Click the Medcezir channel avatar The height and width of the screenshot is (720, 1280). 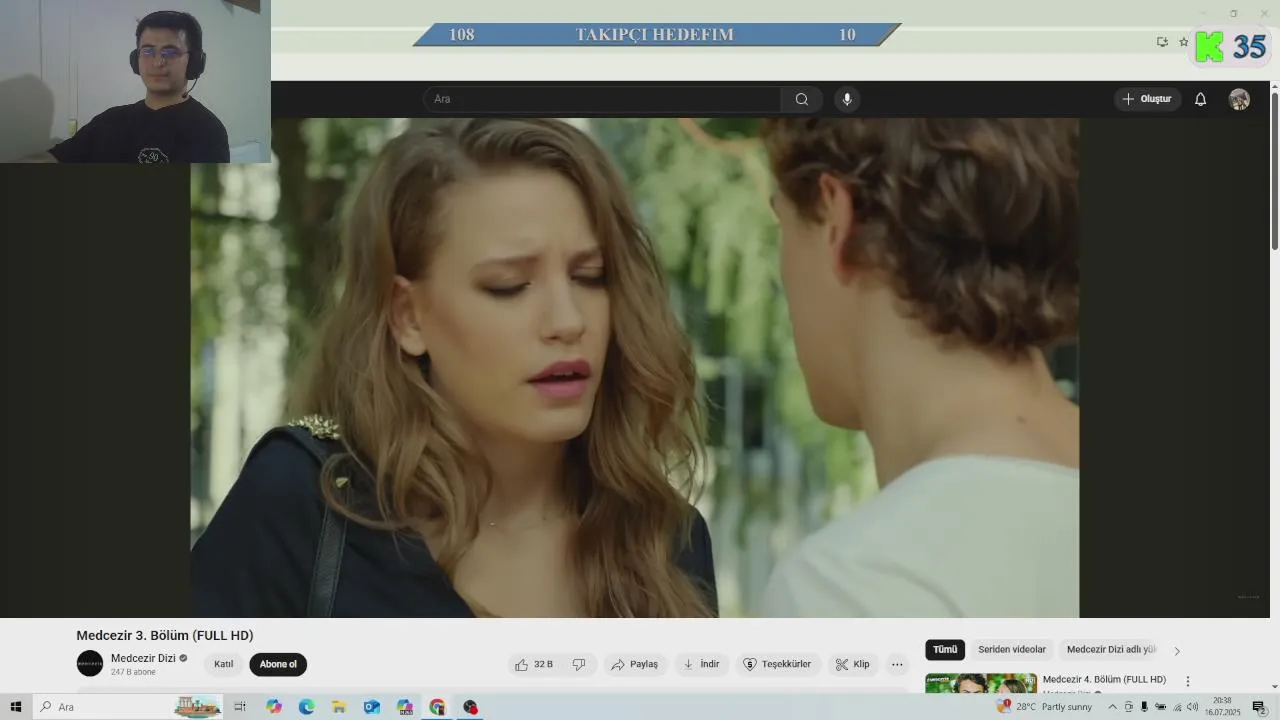point(90,663)
